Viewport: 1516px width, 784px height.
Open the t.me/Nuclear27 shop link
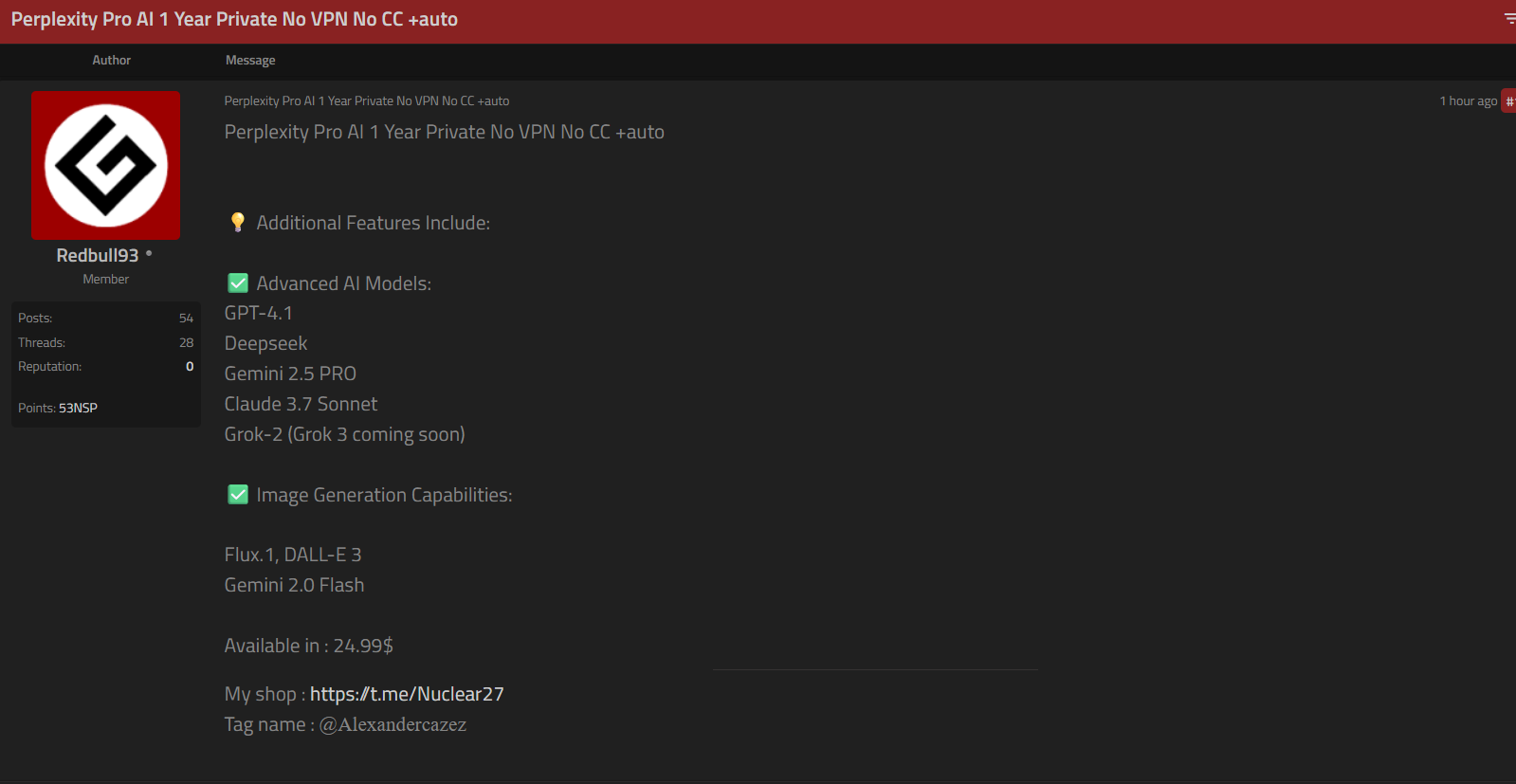coord(407,694)
